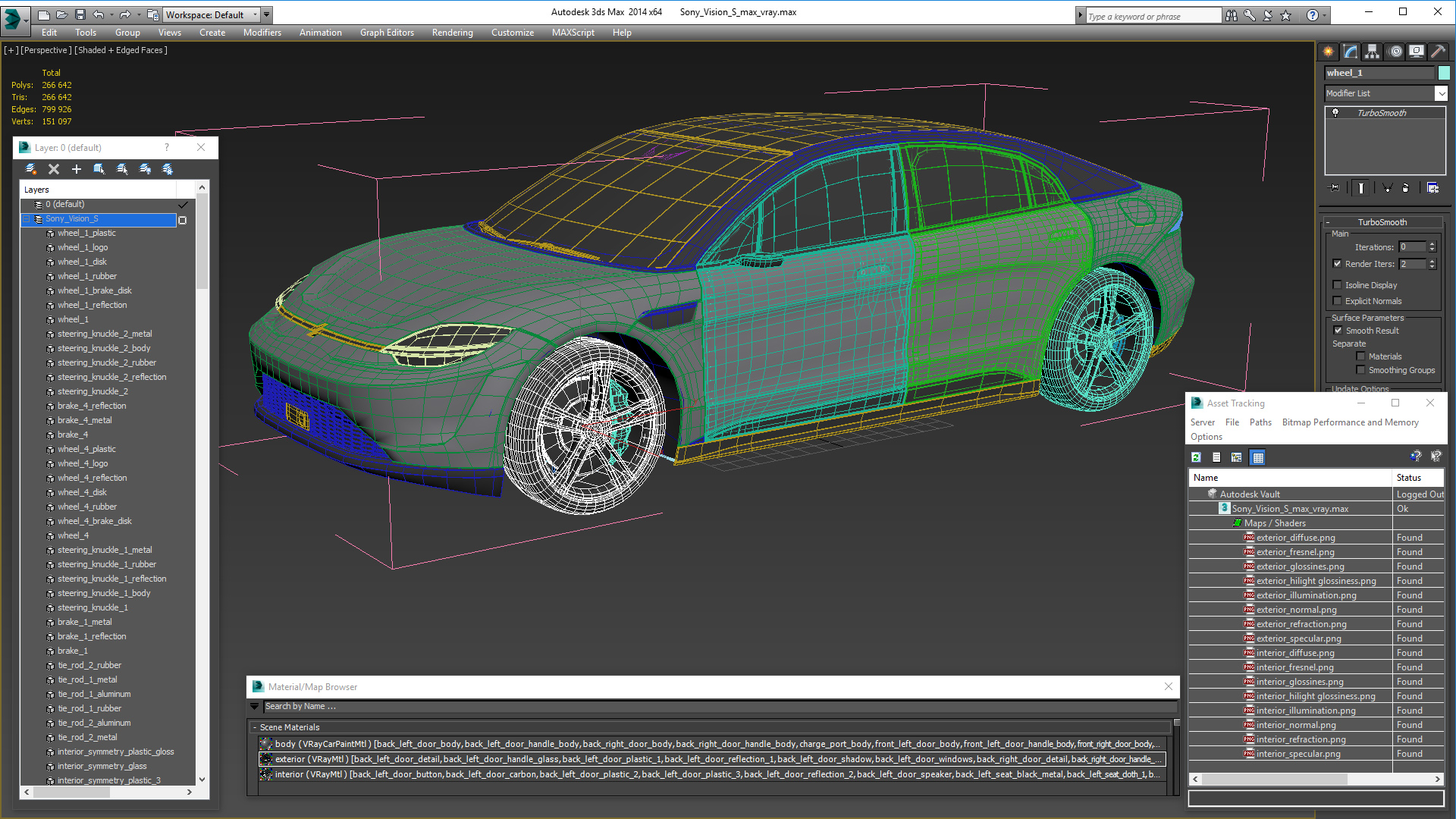Collapse the Sony_Vision_S layer tree
The image size is (1456, 819).
(27, 219)
